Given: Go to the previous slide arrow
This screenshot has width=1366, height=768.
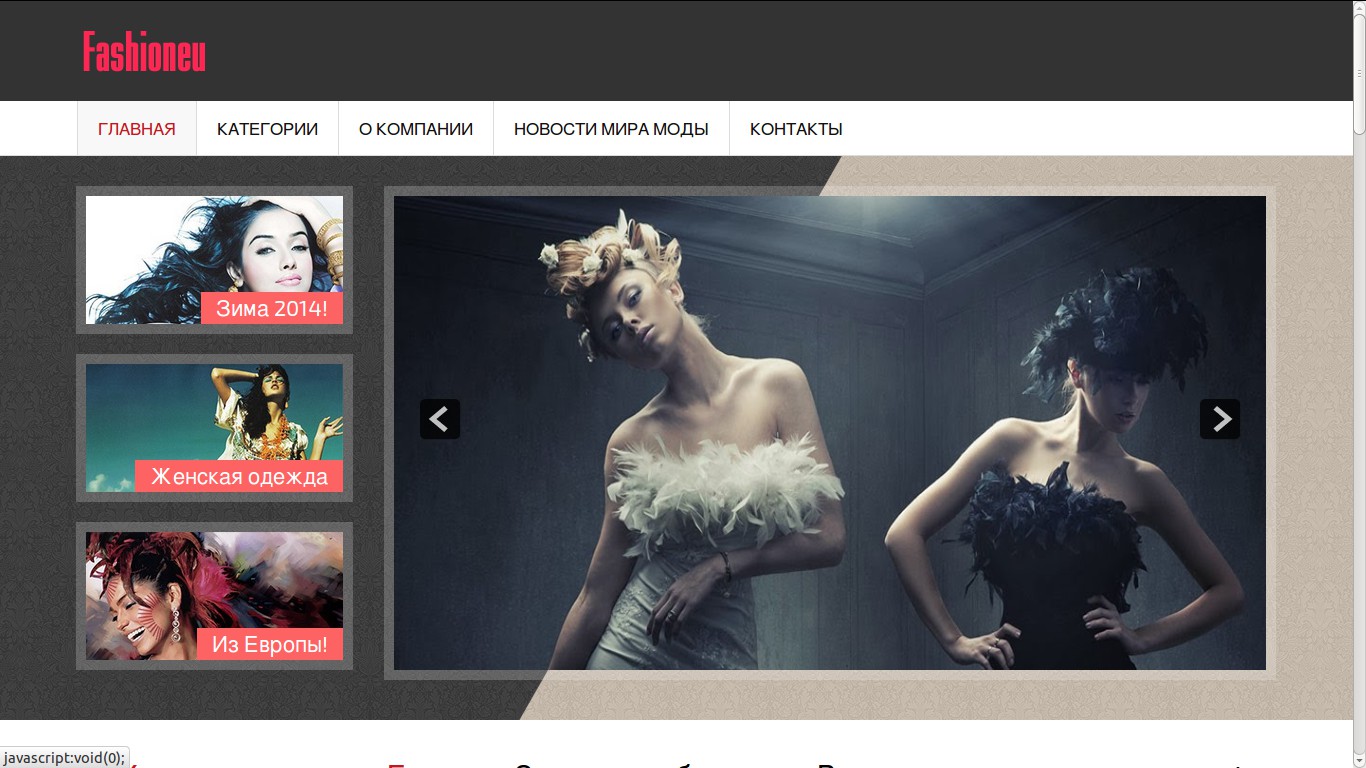Looking at the screenshot, I should click(x=440, y=419).
